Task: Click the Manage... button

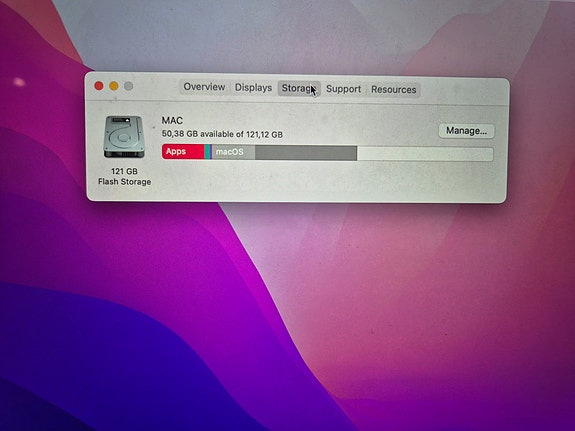Action: pos(466,131)
